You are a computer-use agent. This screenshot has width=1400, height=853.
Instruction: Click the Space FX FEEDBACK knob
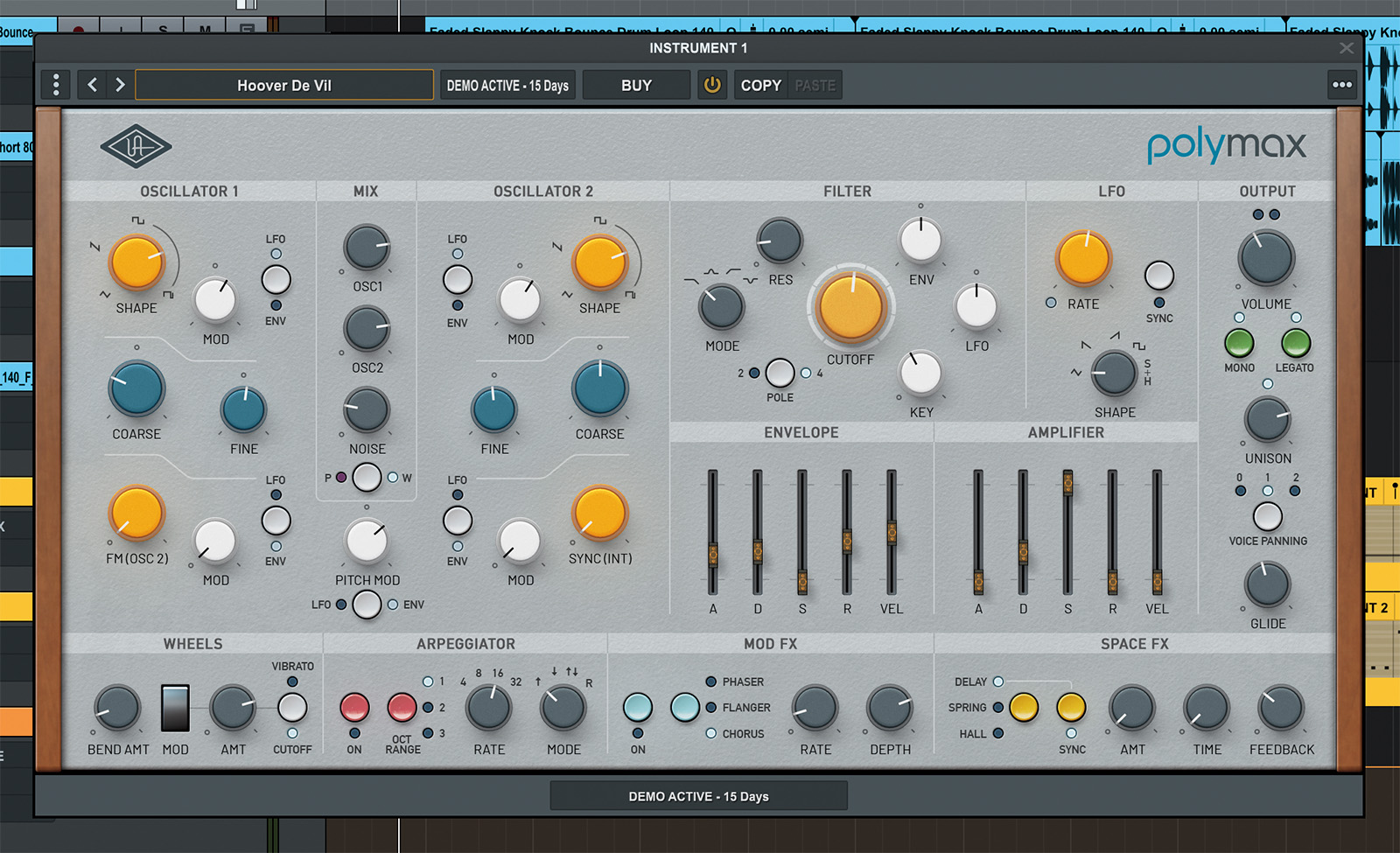[1281, 709]
